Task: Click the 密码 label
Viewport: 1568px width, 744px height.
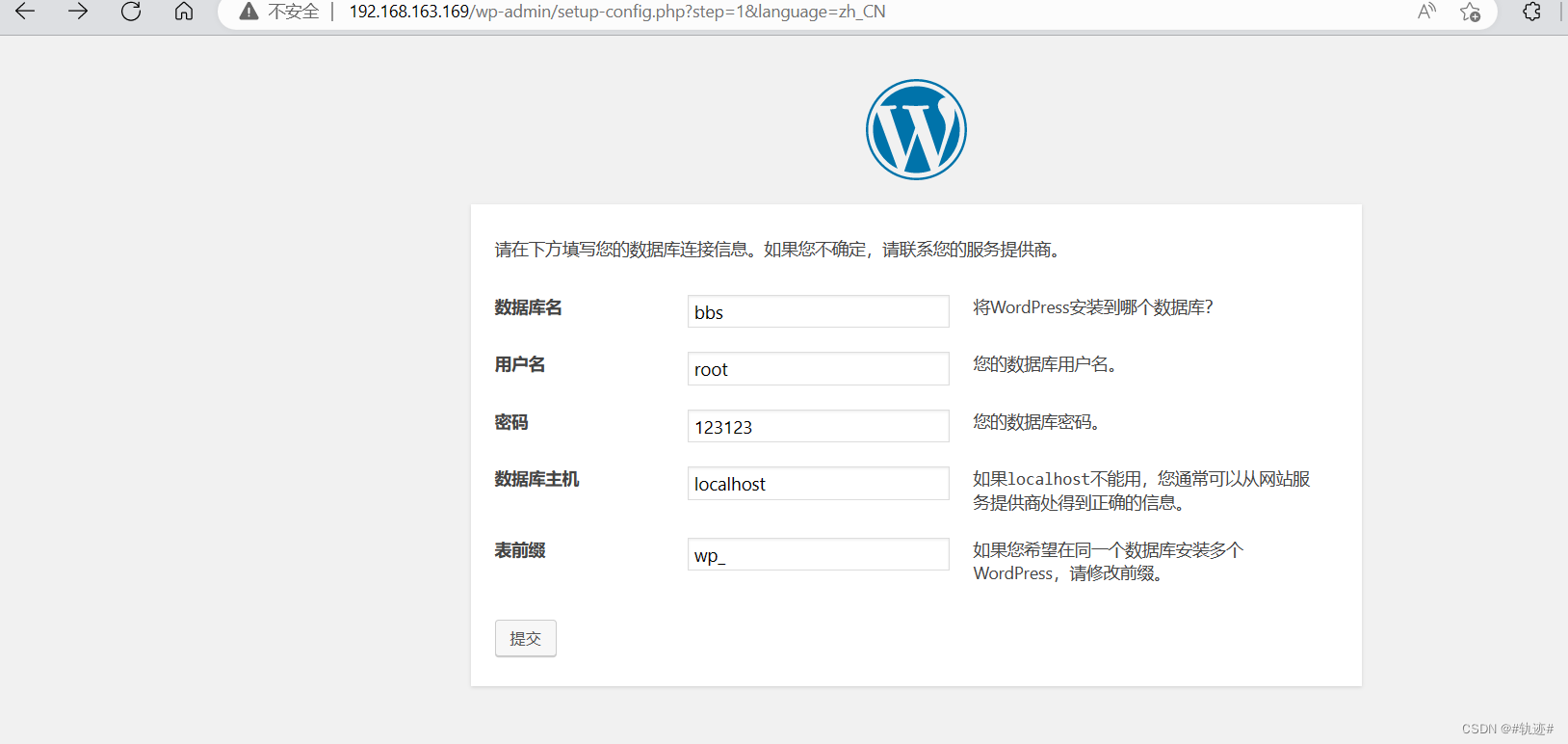Action: [x=511, y=422]
